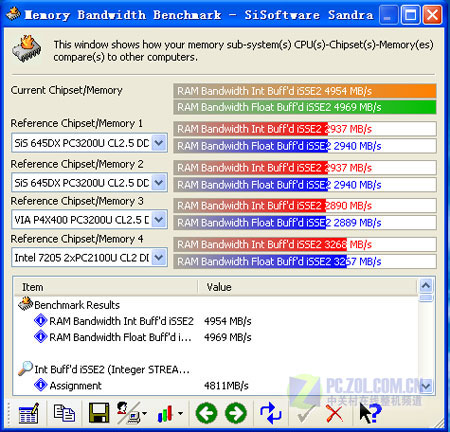This screenshot has width=450, height=432.
Task: Click the list scroll up arrow
Action: pyautogui.click(x=426, y=286)
